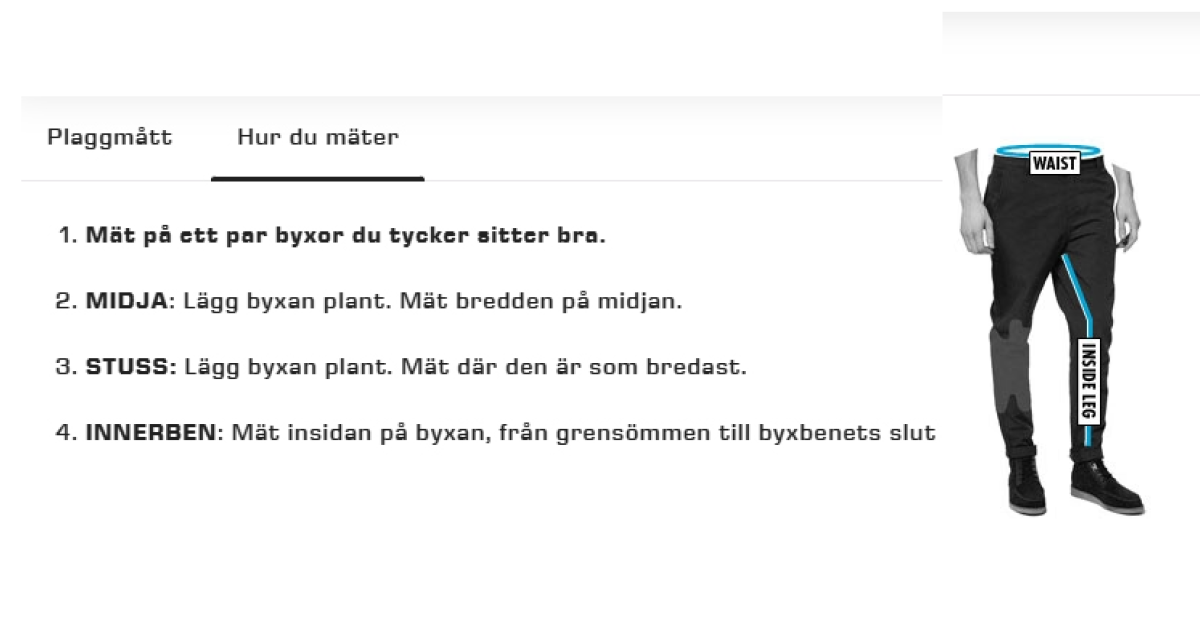The height and width of the screenshot is (630, 1200).
Task: Click the bold INNERBEN heading
Action: point(151,433)
